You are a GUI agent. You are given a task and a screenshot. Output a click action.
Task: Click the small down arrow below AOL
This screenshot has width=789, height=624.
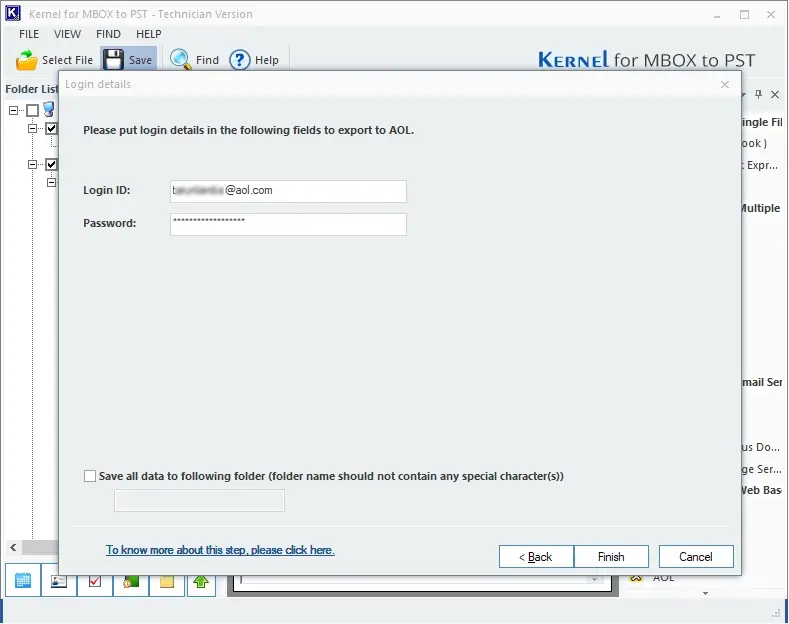click(x=705, y=593)
